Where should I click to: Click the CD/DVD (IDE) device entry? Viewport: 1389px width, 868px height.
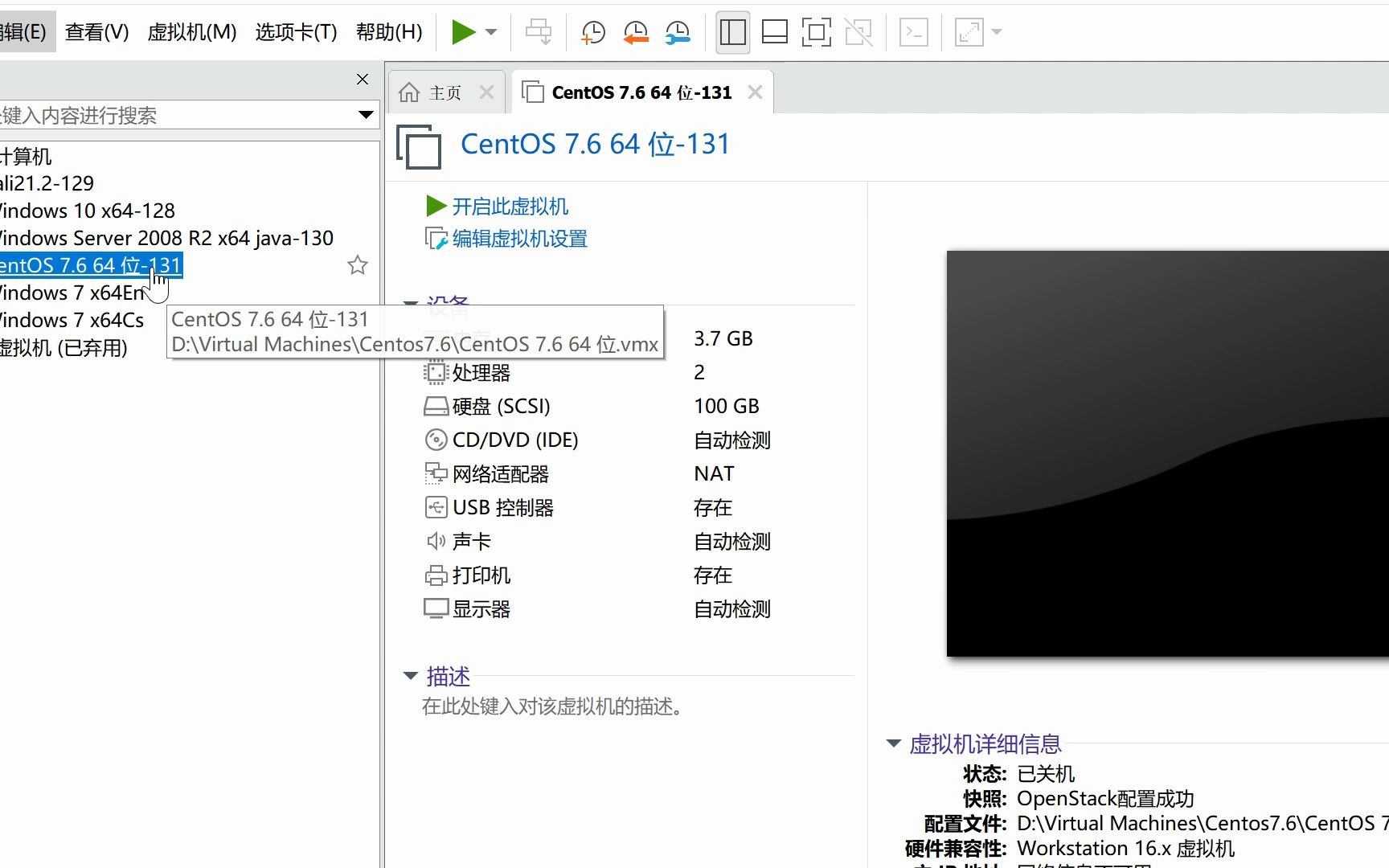tap(515, 440)
